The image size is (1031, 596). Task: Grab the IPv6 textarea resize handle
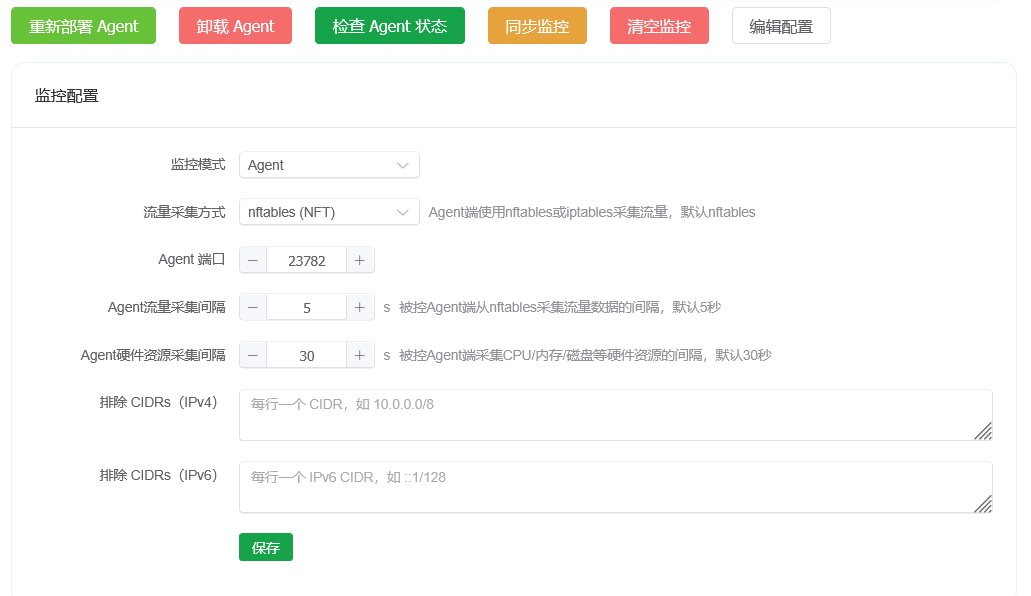coord(984,504)
